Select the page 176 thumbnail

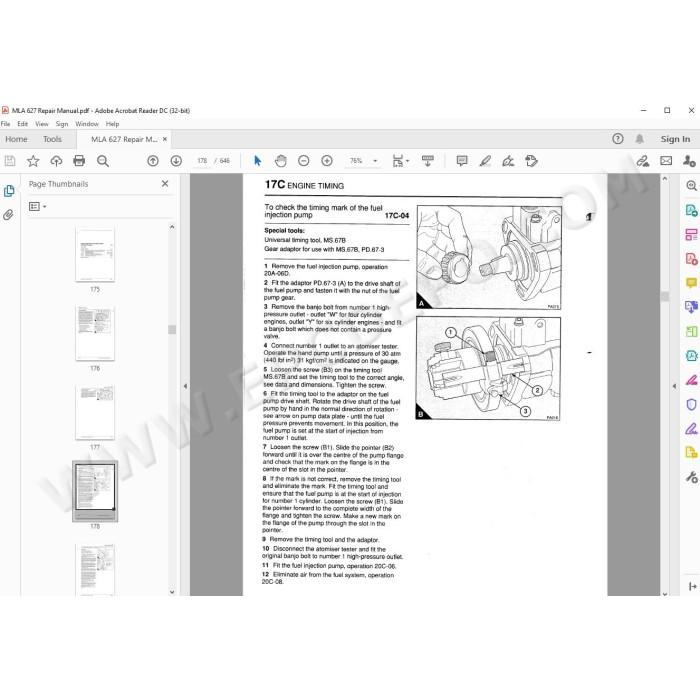pos(95,333)
